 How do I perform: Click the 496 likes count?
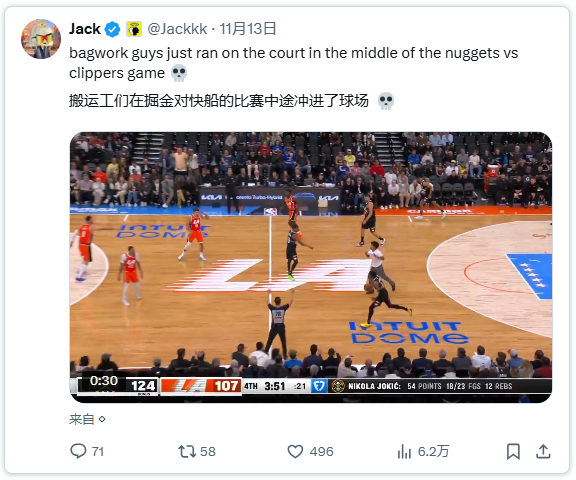tap(321, 451)
